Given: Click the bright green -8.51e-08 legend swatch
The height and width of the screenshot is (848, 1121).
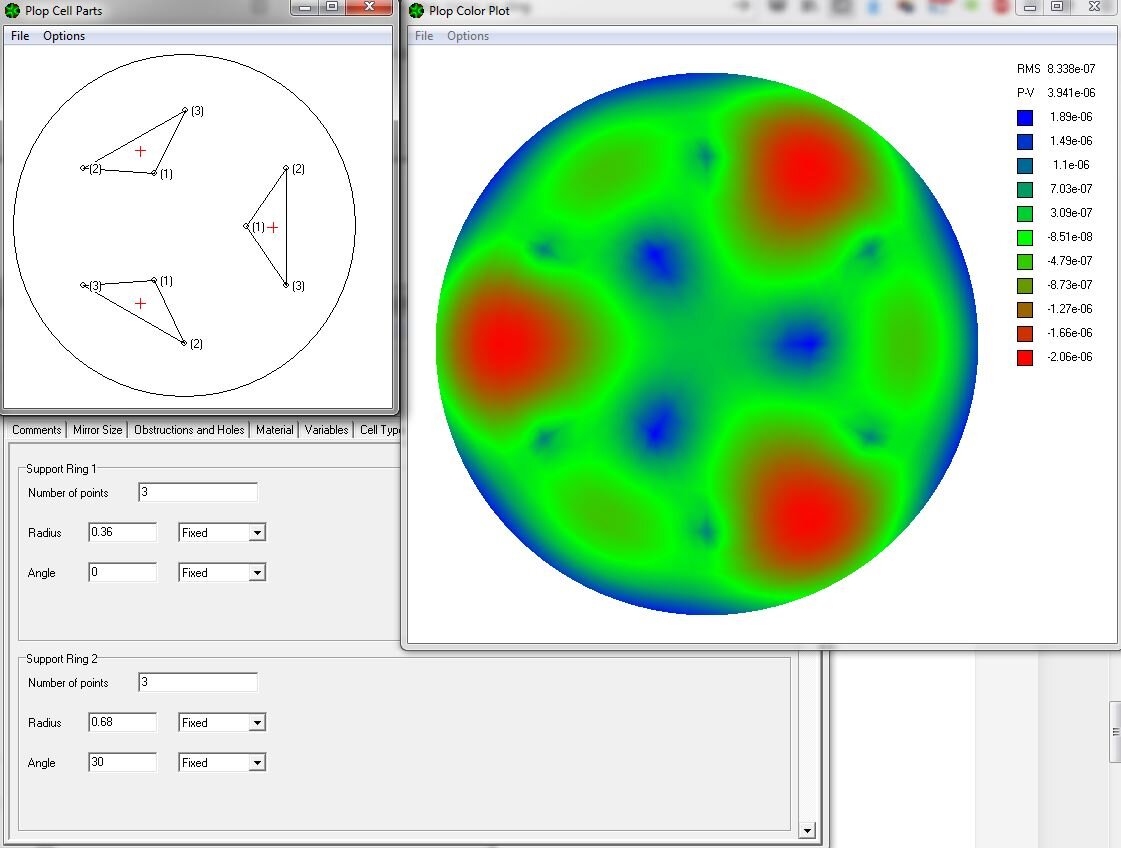Looking at the screenshot, I should (1024, 237).
